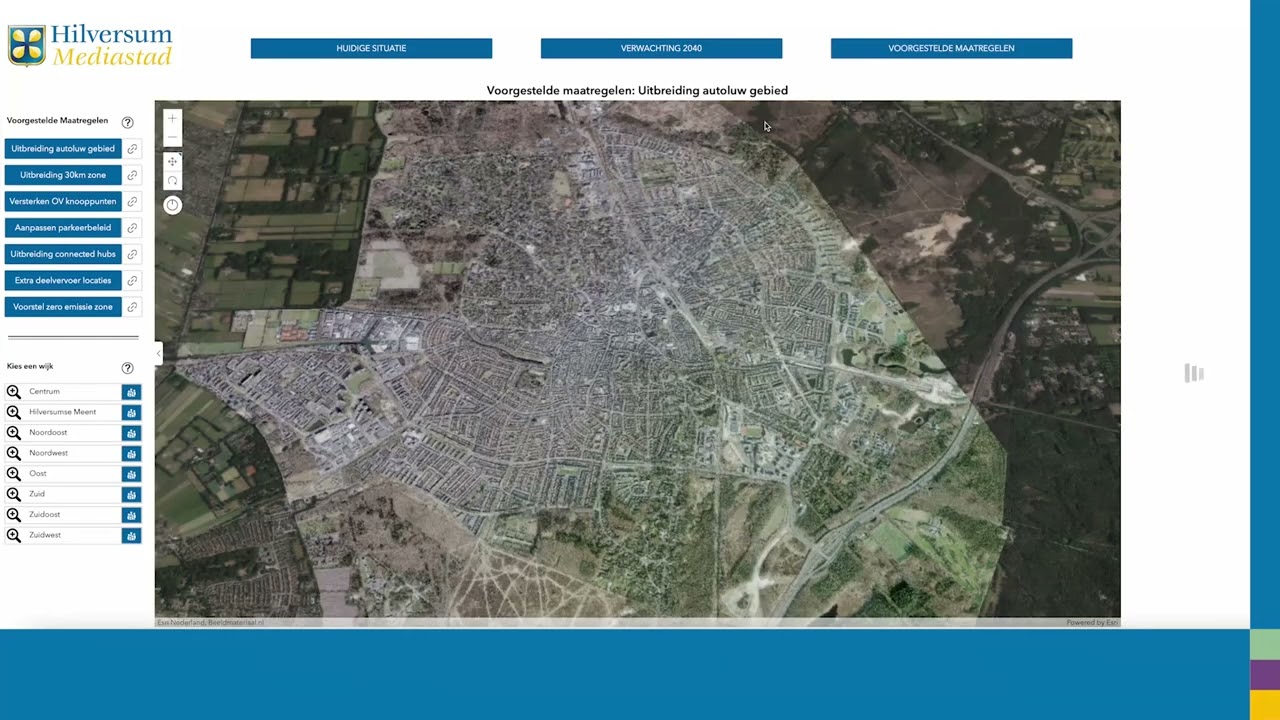
Task: Zoom to Centrum with magnifier icon
Action: 14,392
